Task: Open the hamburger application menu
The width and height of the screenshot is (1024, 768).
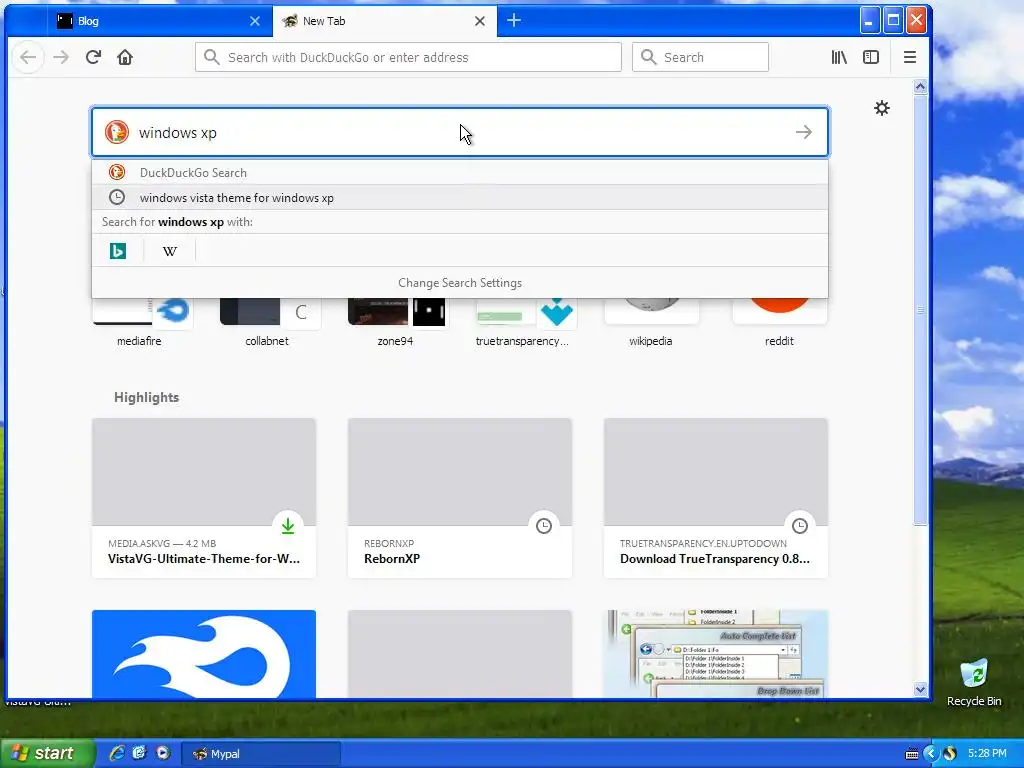Action: click(x=910, y=57)
